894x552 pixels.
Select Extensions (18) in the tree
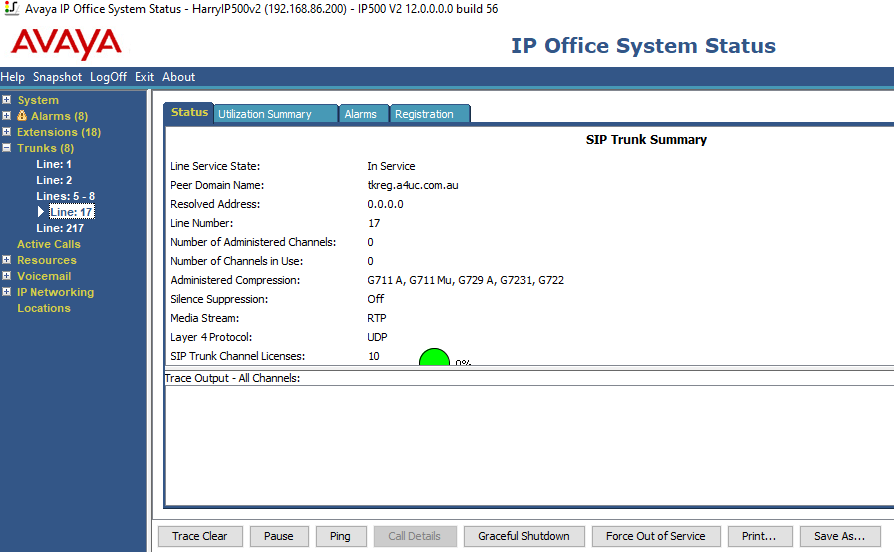tap(59, 132)
